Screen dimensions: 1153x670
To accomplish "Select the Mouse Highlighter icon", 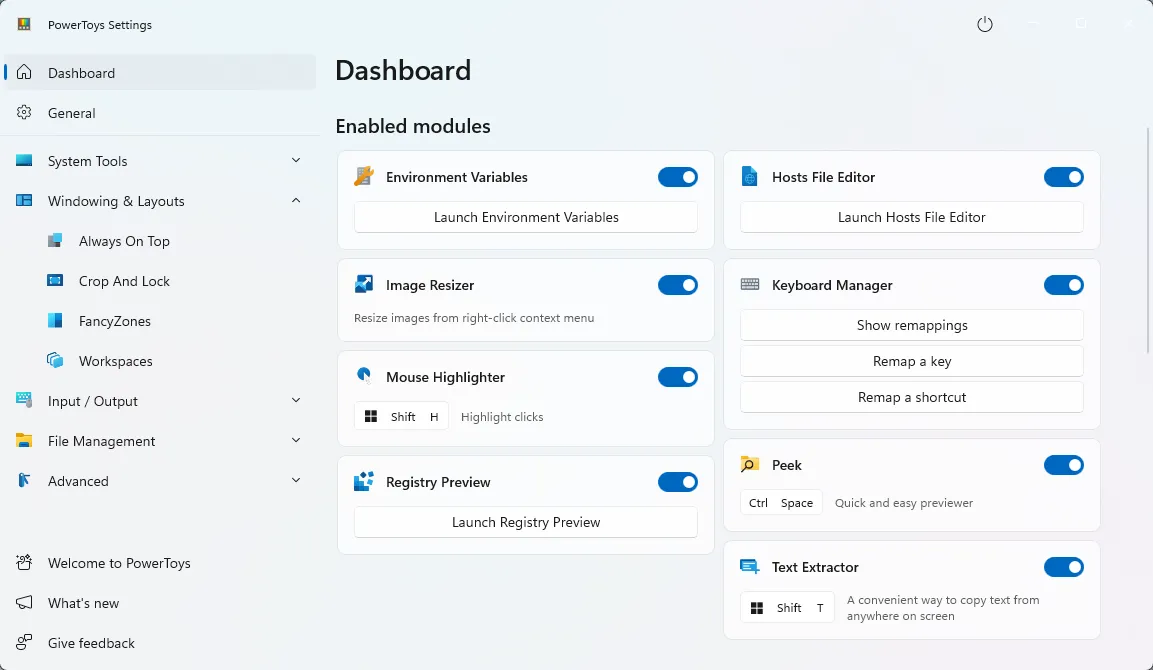I will tap(365, 377).
